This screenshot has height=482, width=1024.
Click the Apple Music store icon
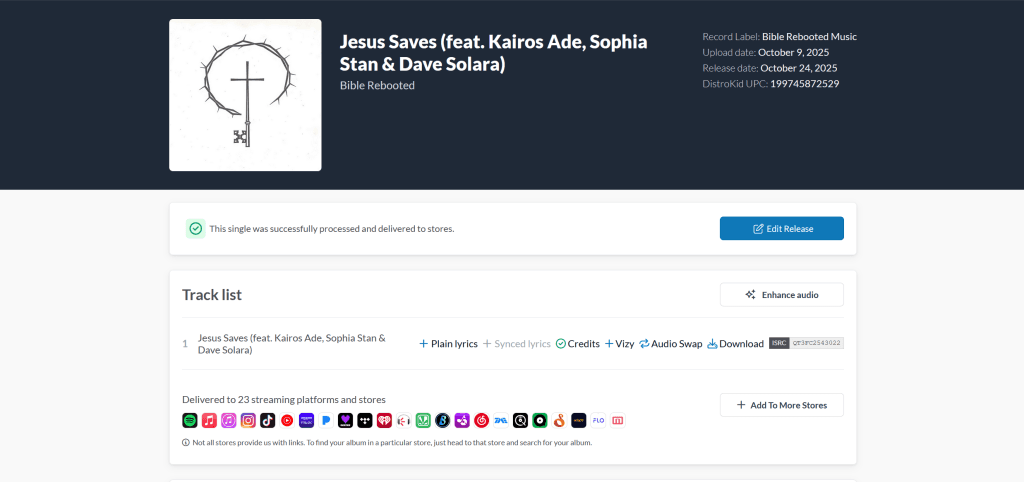point(209,421)
